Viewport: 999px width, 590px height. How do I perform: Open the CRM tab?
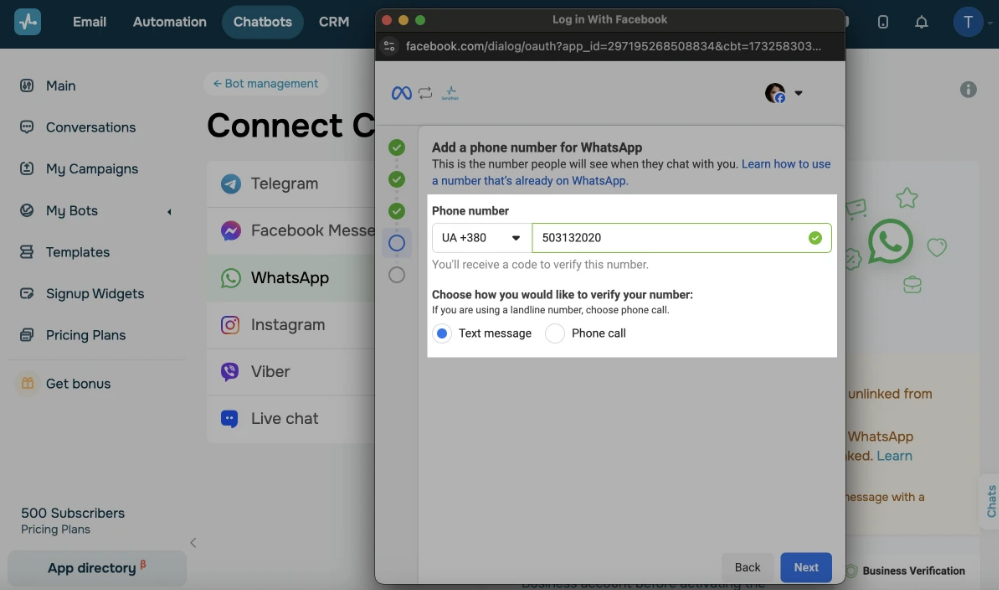(334, 22)
